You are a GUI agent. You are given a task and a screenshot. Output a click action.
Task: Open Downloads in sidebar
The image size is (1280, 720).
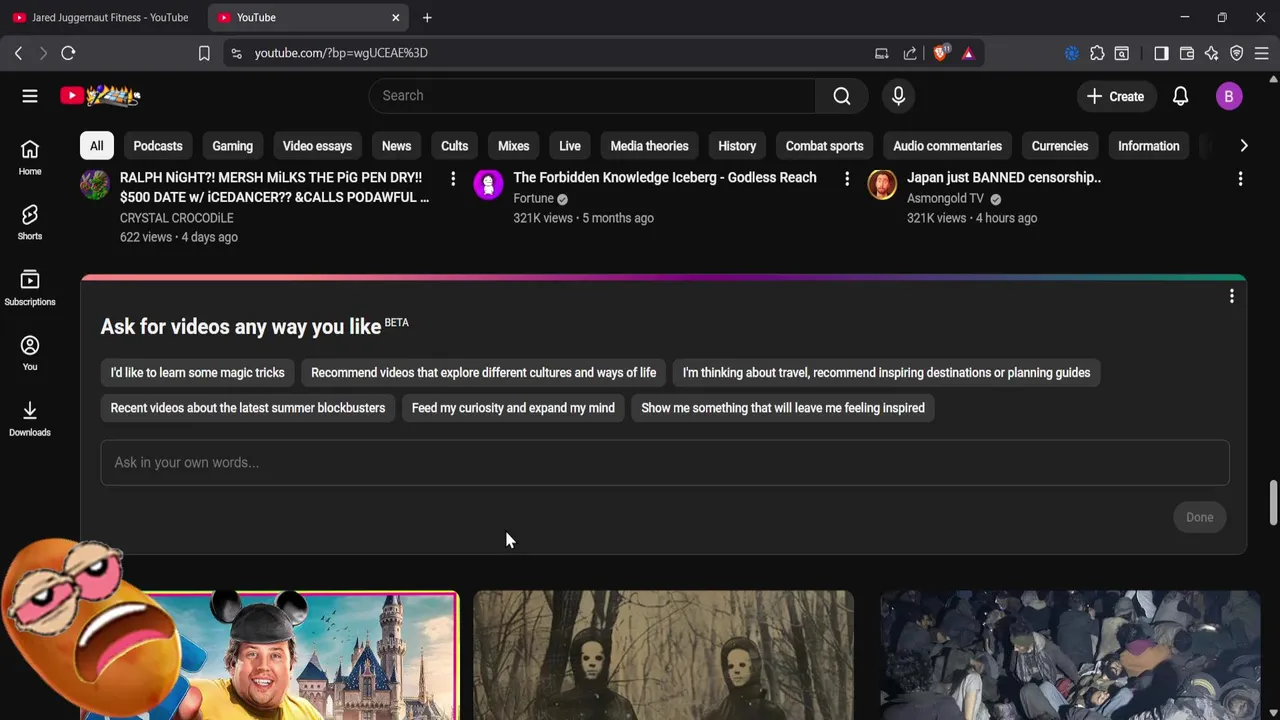[x=30, y=418]
